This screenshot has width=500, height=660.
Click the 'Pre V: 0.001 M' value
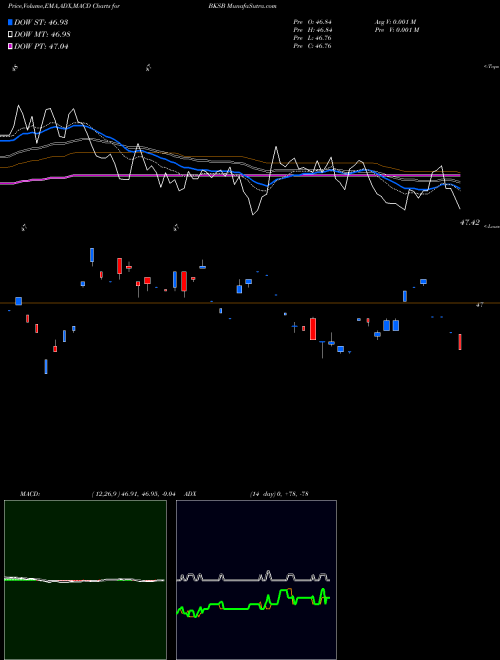397,30
